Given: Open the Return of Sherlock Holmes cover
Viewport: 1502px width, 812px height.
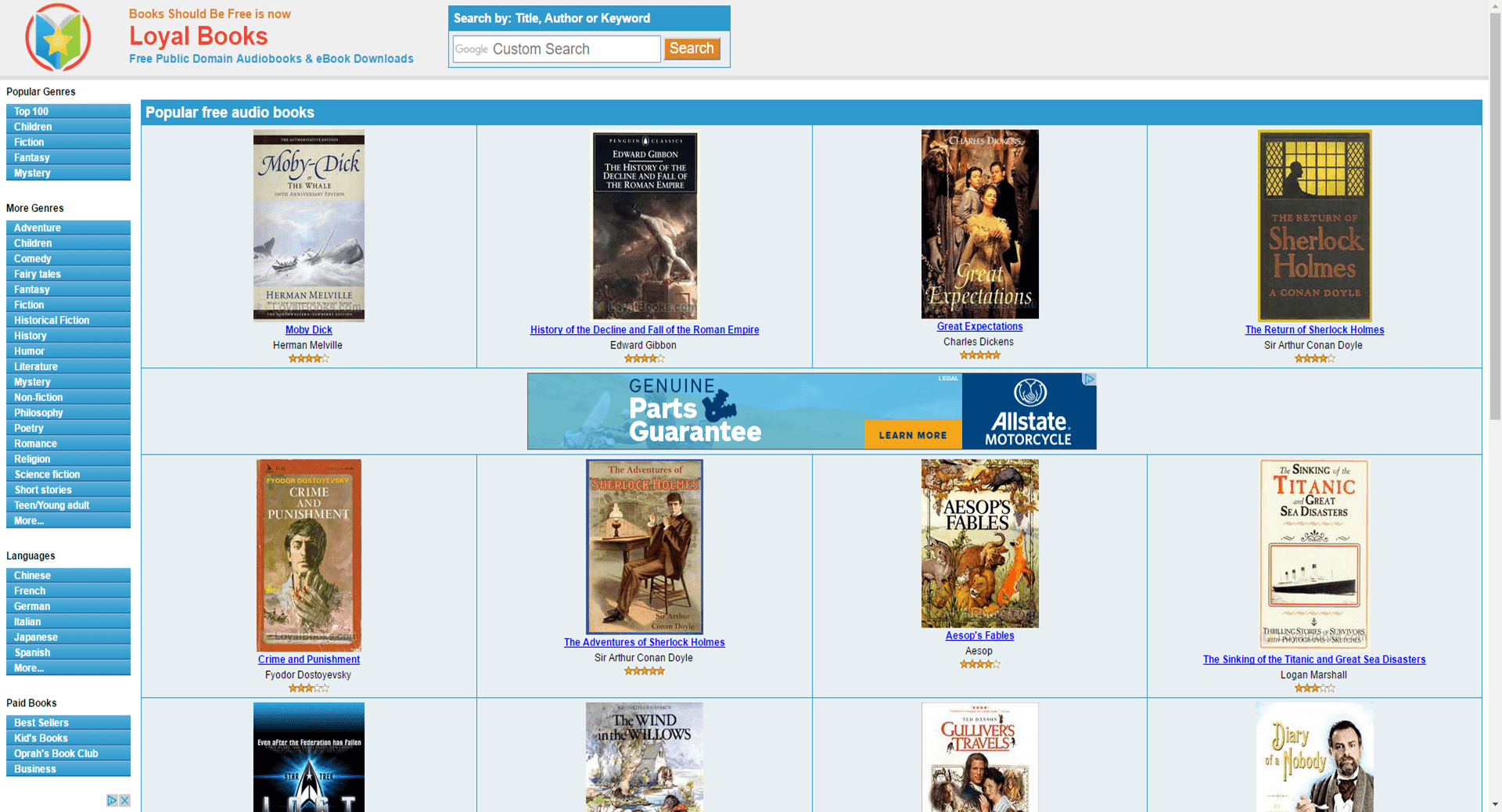Looking at the screenshot, I should pyautogui.click(x=1314, y=225).
